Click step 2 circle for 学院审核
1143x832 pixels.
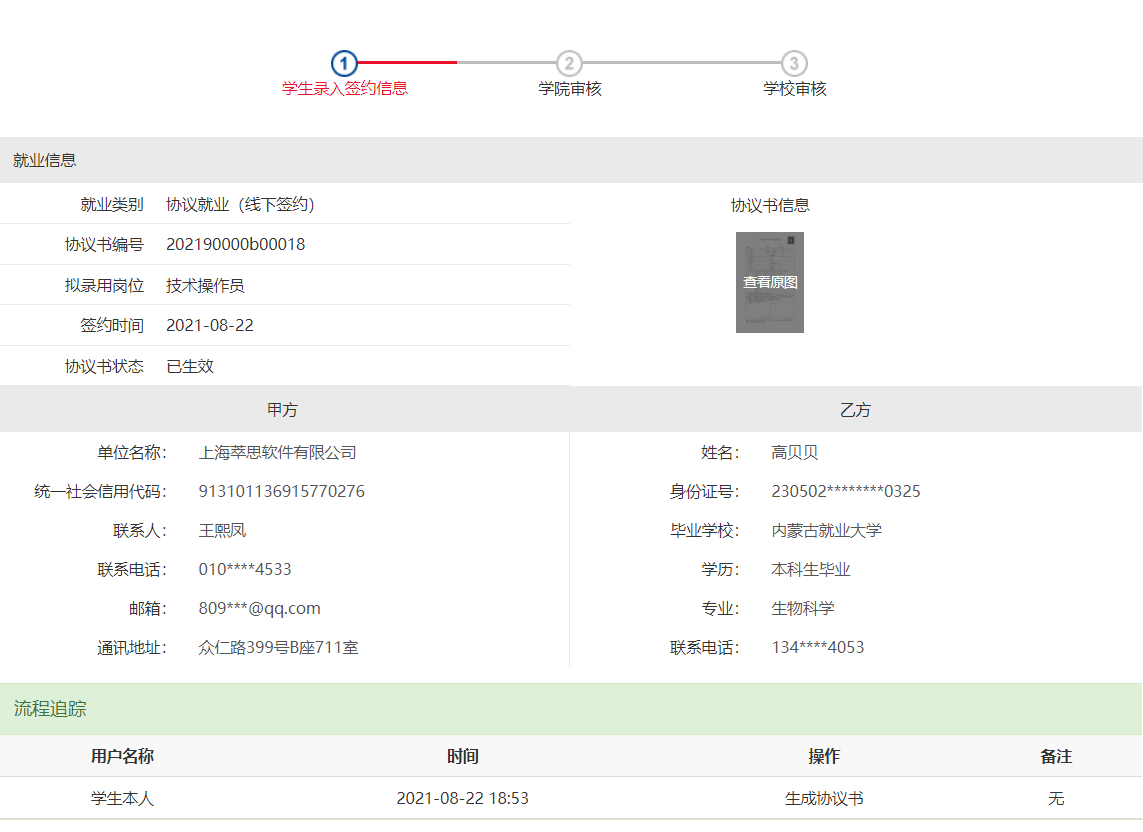tap(569, 63)
